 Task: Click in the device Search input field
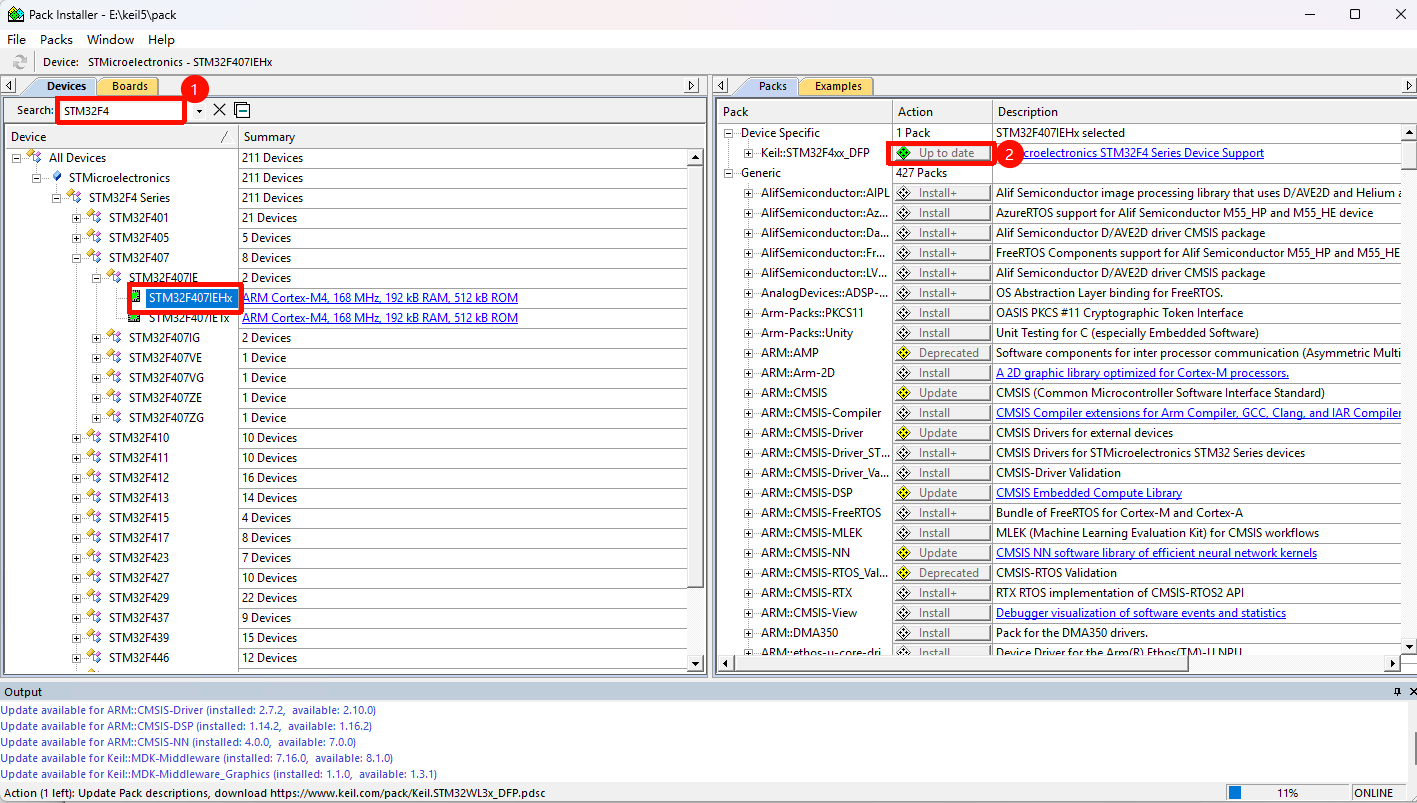(x=120, y=111)
